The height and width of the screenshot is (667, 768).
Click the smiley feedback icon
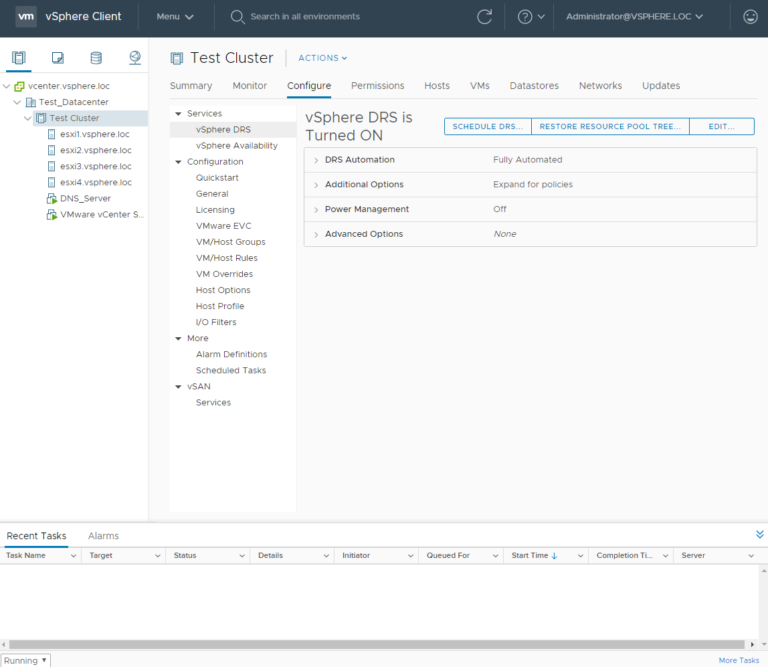tap(750, 17)
